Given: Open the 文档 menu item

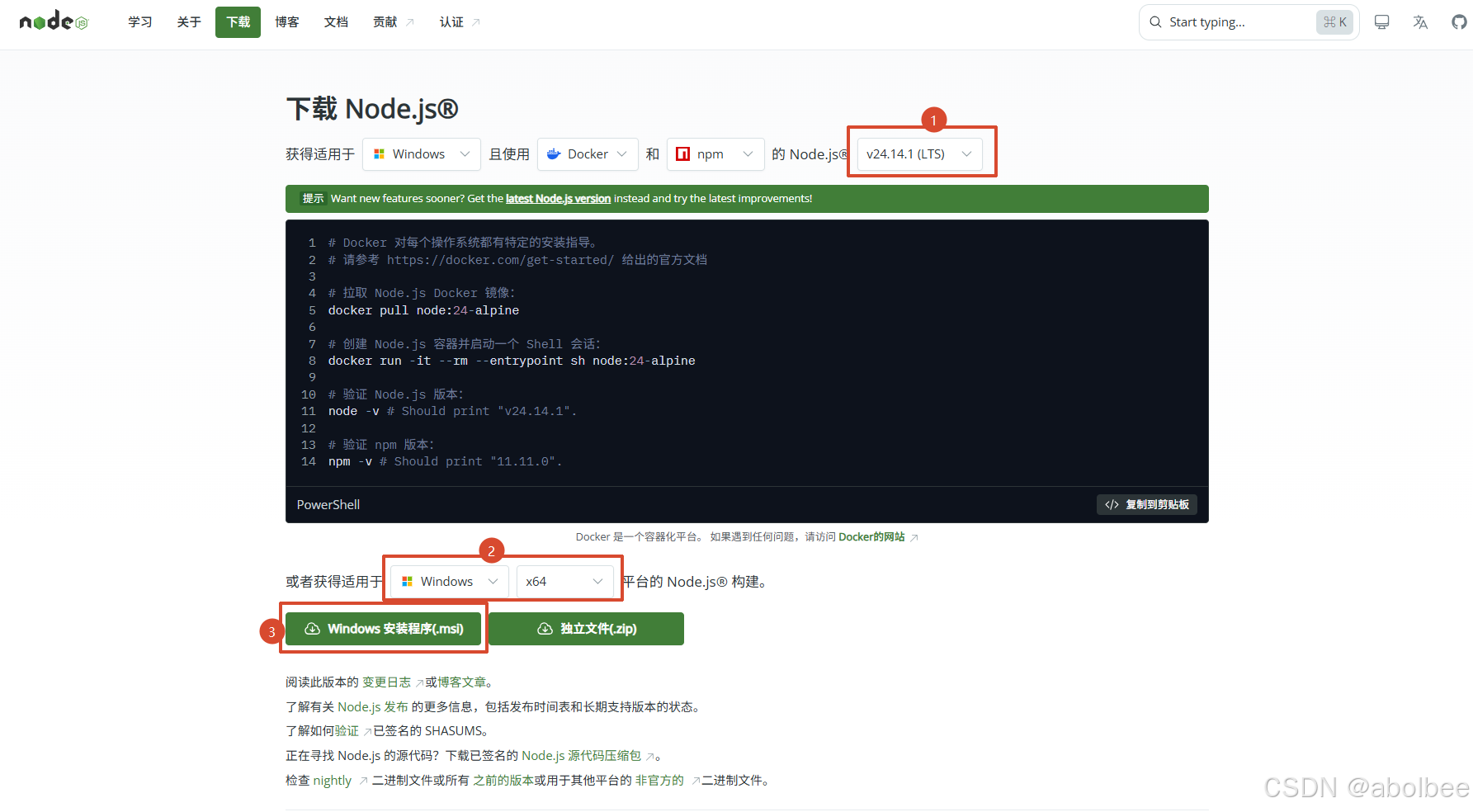Looking at the screenshot, I should 336,22.
